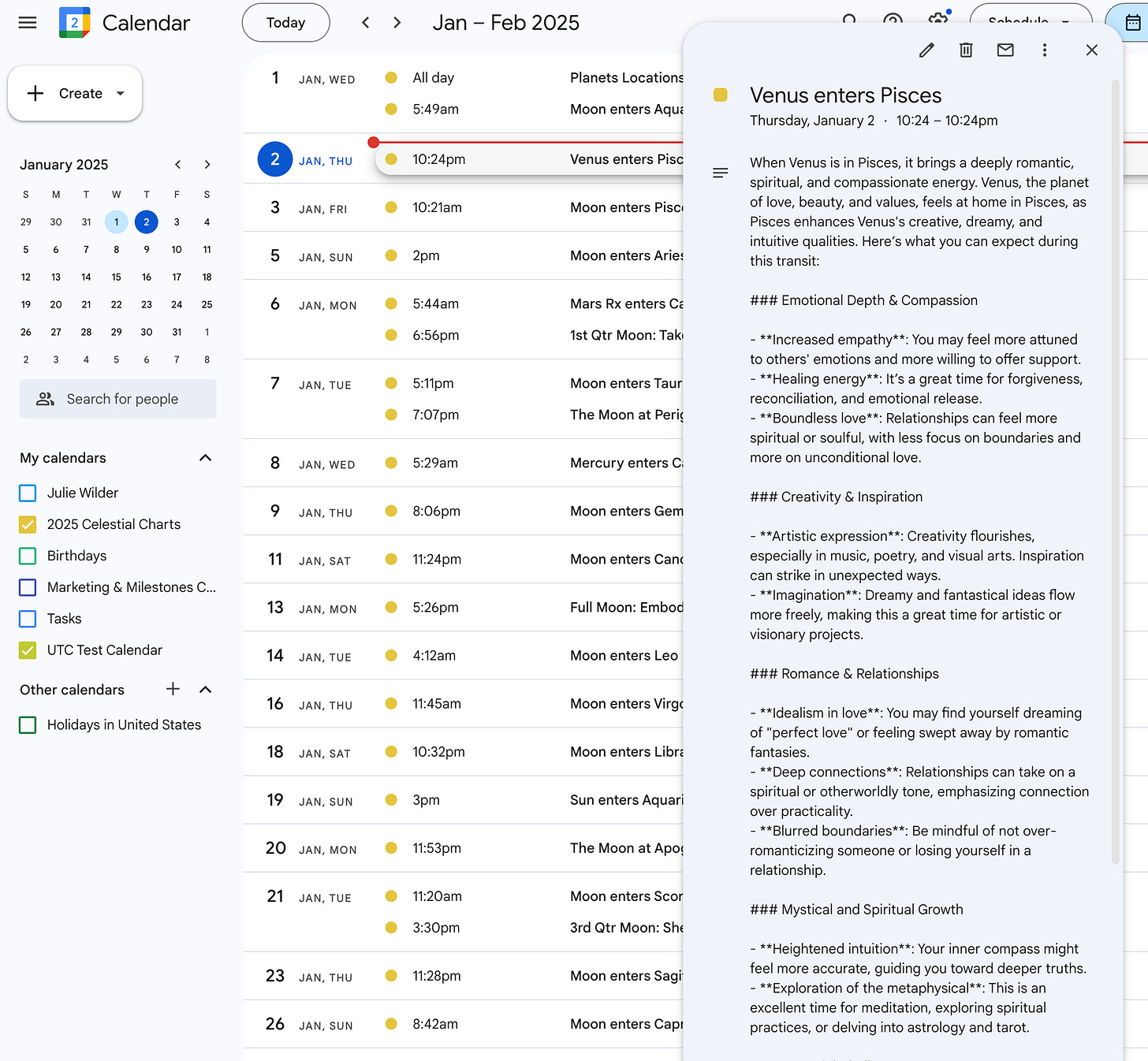Collapse the Other calendars section
1148x1061 pixels.
206,690
